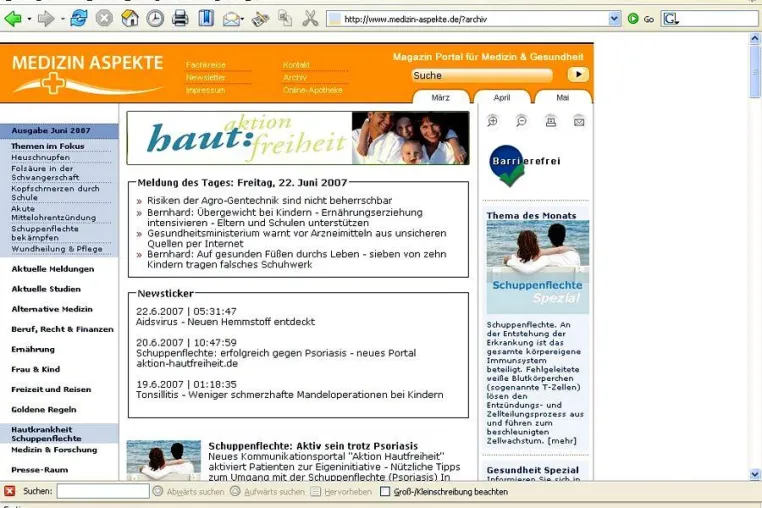This screenshot has width=762, height=508.
Task: Click the Abwärts suchen find button
Action: [189, 491]
